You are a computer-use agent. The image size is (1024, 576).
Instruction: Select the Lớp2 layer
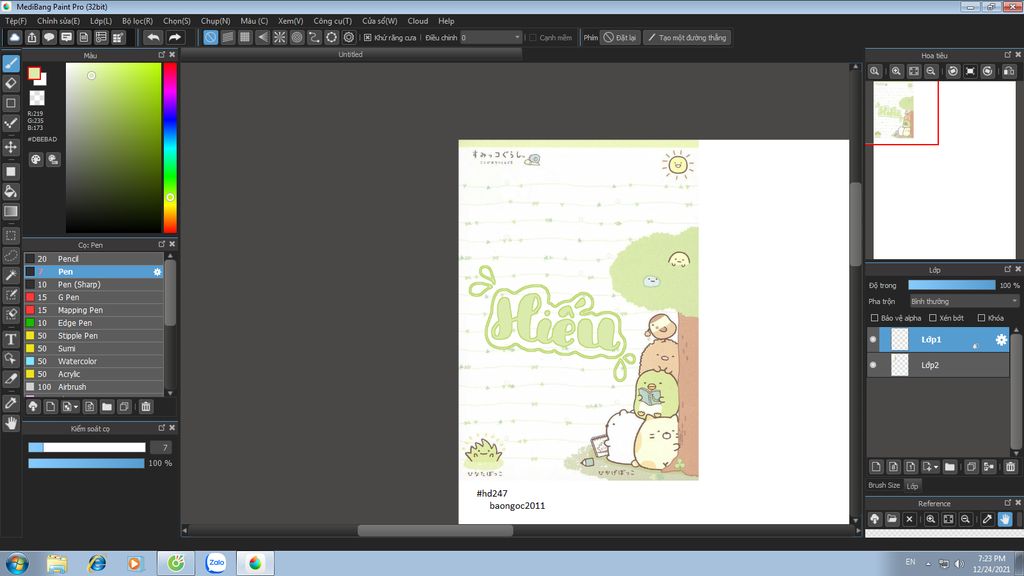938,365
